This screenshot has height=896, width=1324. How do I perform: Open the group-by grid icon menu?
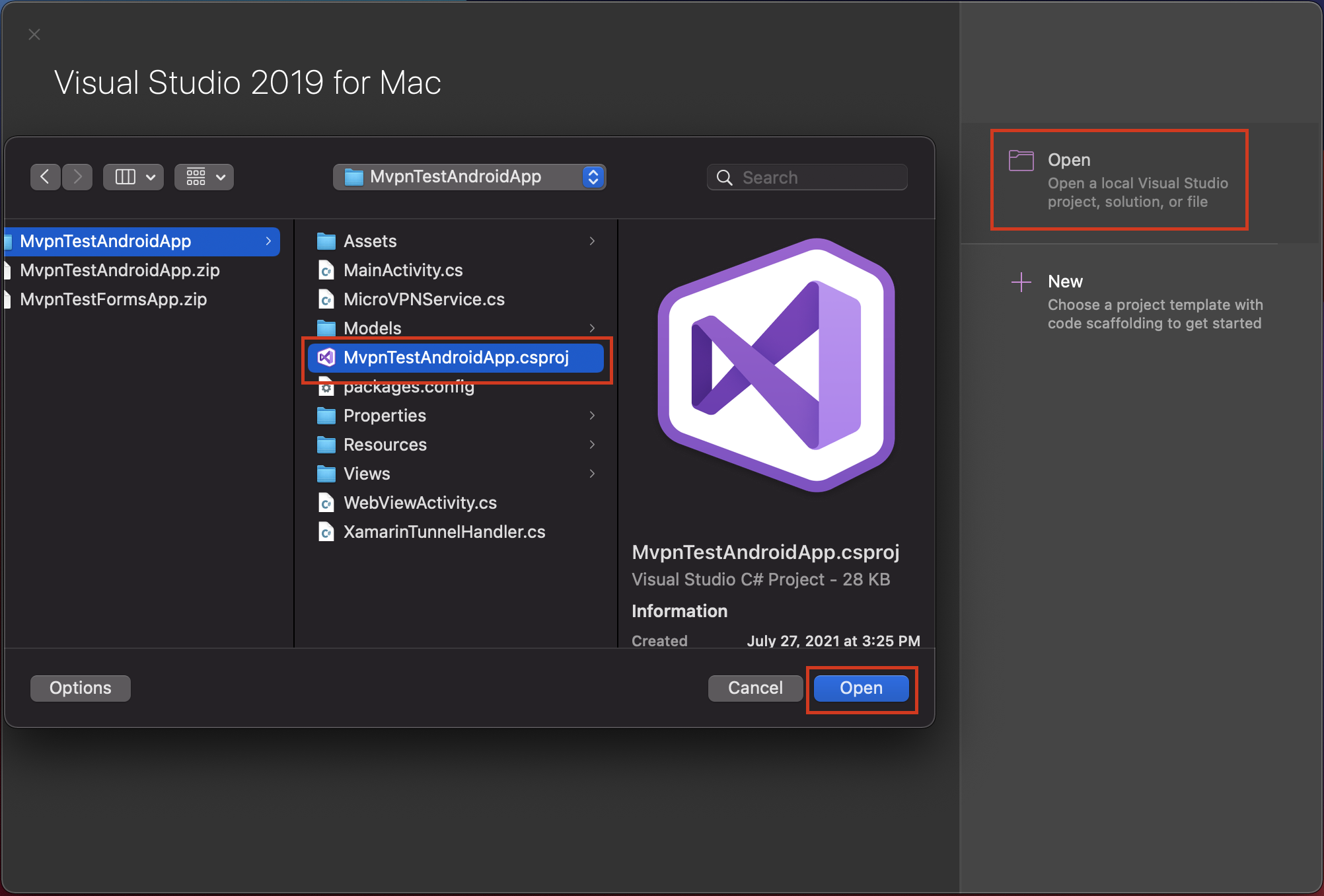pos(204,176)
